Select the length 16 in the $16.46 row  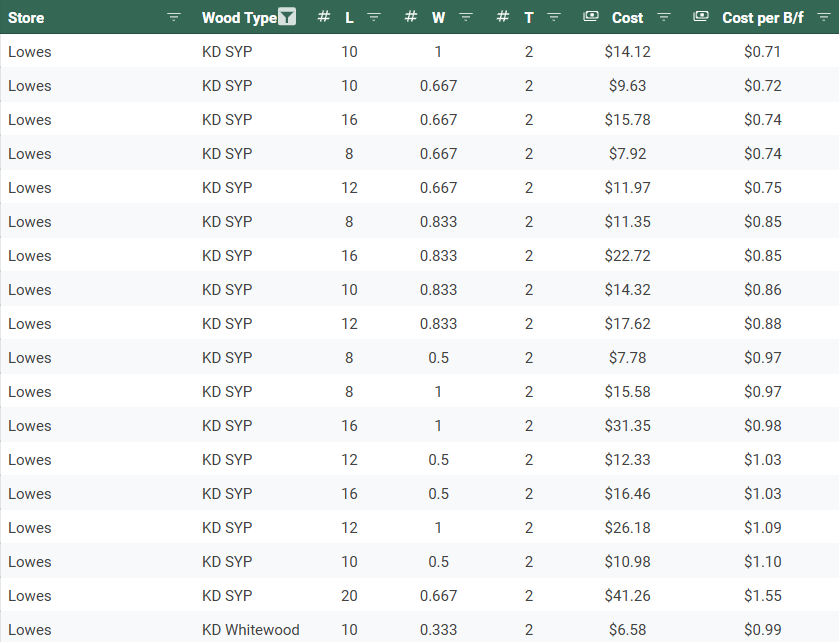[349, 494]
